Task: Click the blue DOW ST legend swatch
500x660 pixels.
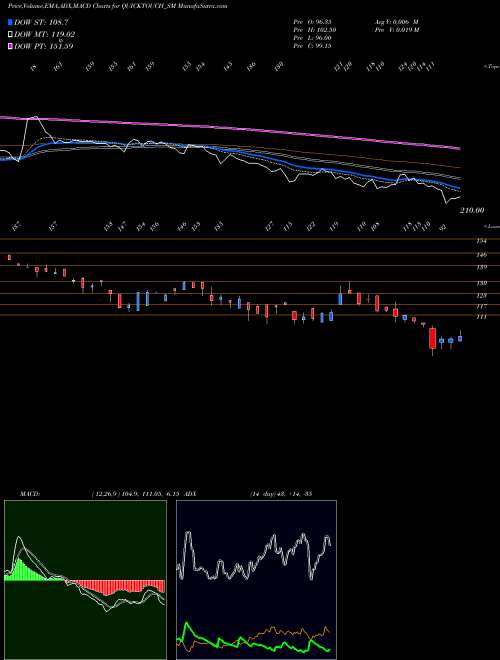Action: pos(11,22)
